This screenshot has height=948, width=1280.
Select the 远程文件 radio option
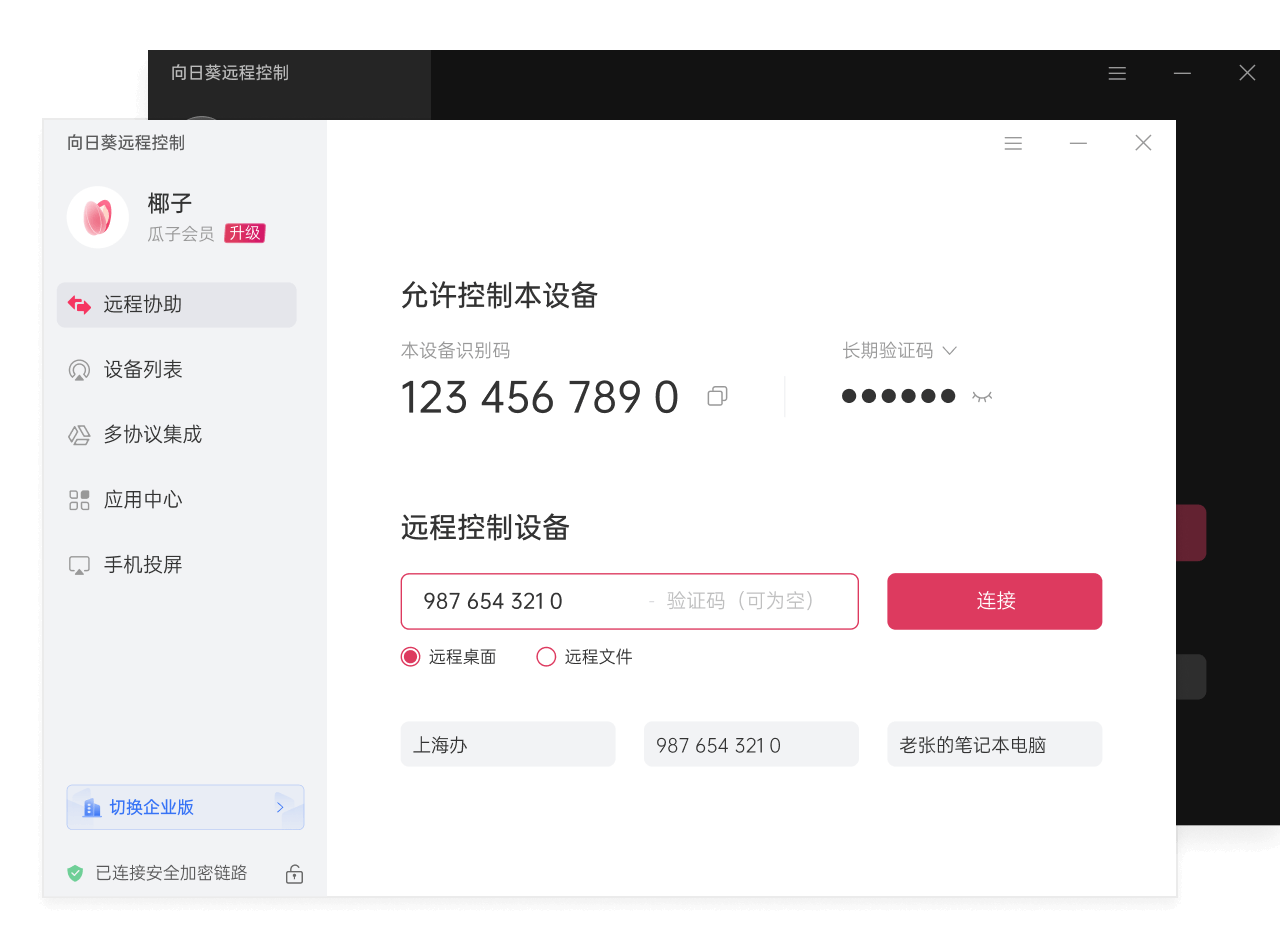pos(546,656)
